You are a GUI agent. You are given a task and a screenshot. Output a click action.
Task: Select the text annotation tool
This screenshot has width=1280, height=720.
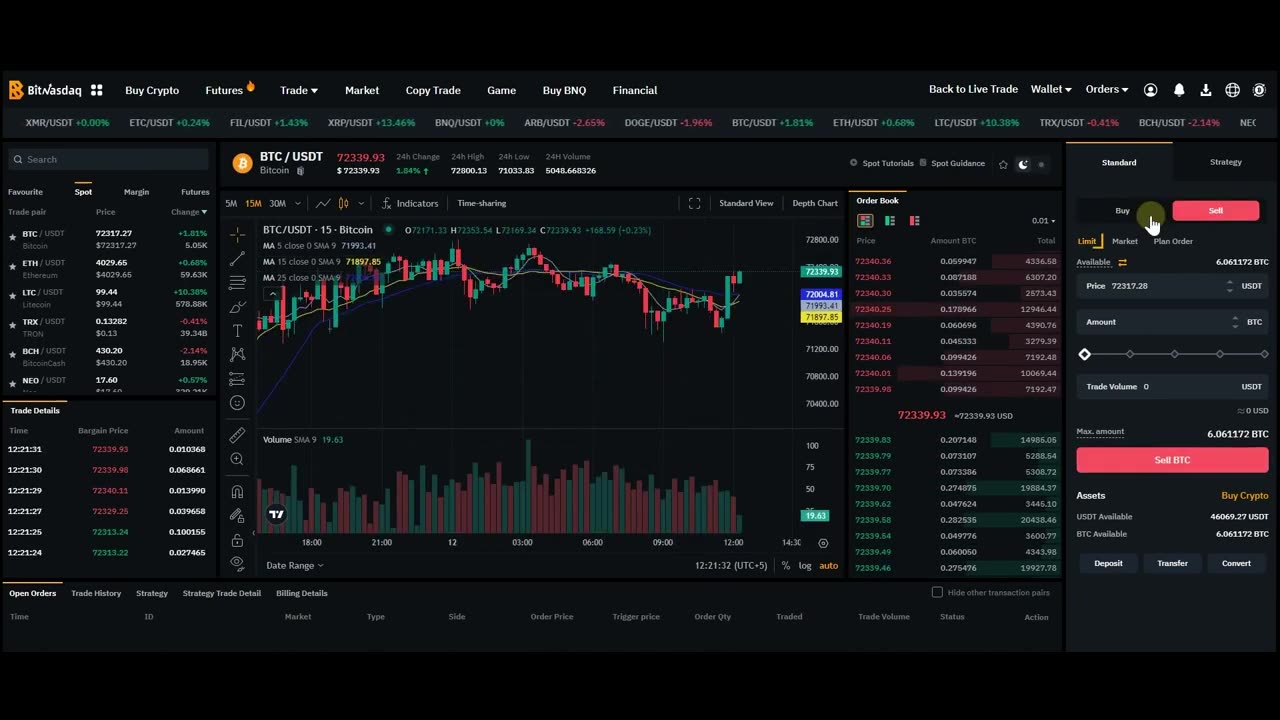(237, 331)
